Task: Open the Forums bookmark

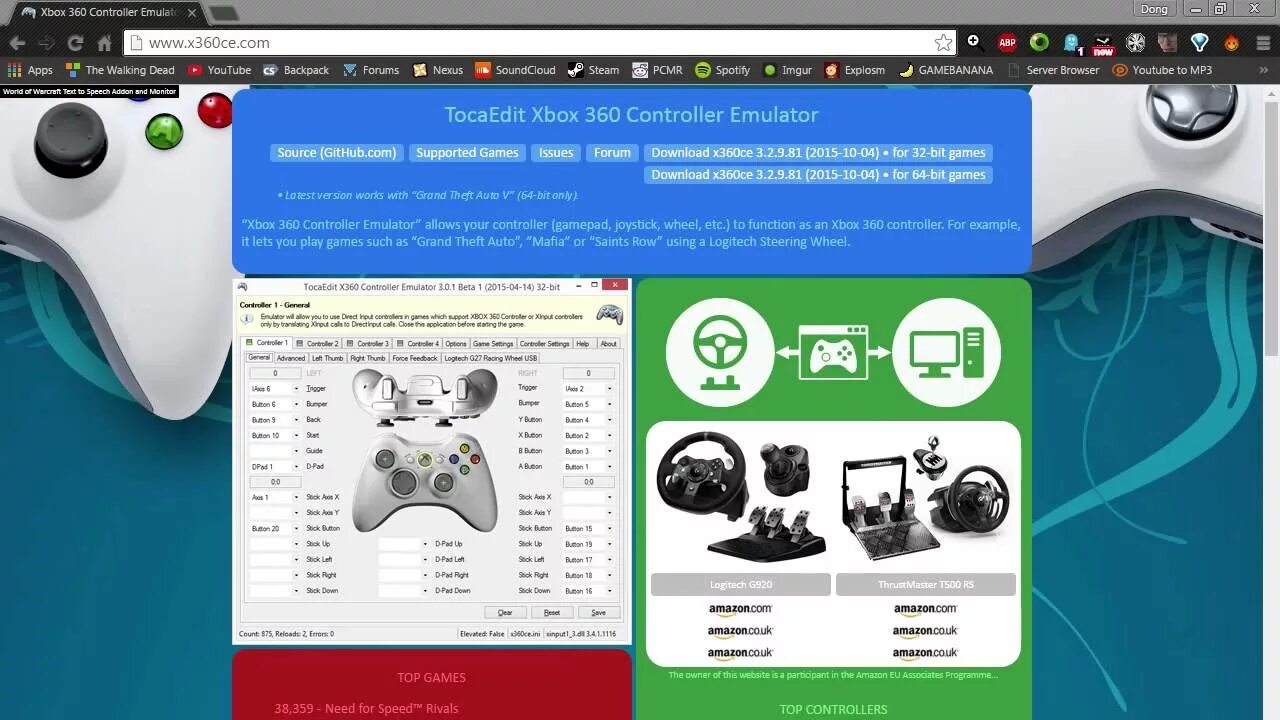Action: pos(371,70)
